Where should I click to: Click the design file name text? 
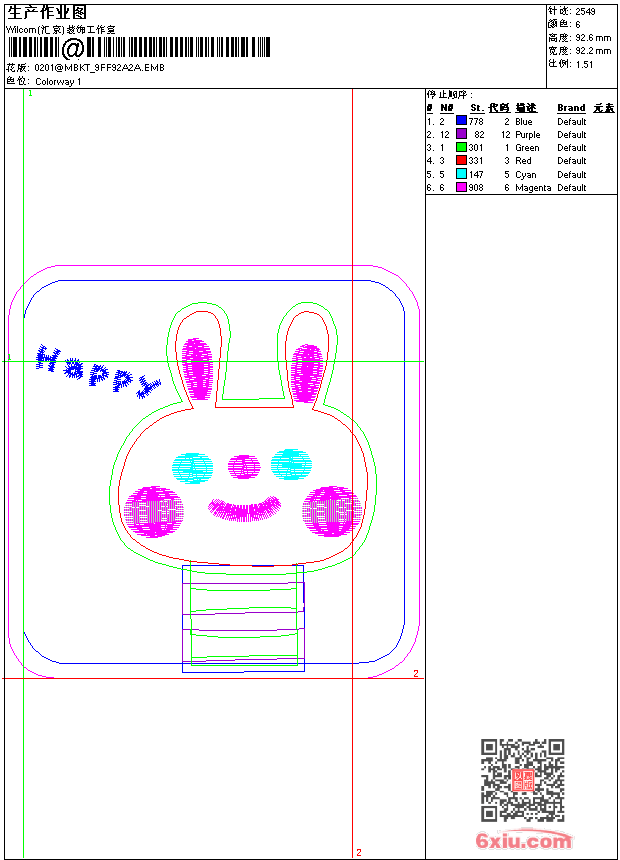click(x=99, y=67)
